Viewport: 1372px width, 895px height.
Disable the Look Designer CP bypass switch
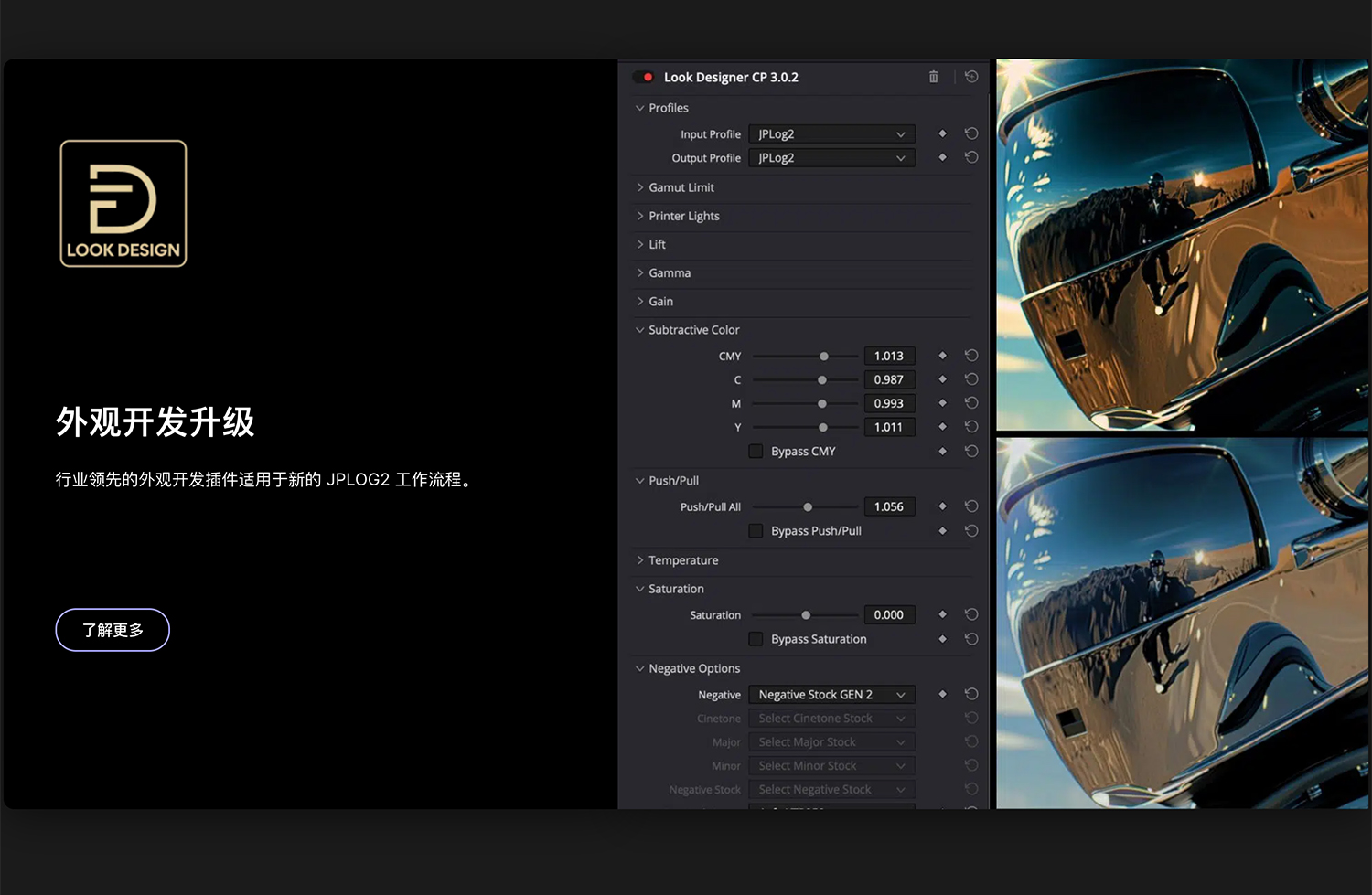point(643,77)
